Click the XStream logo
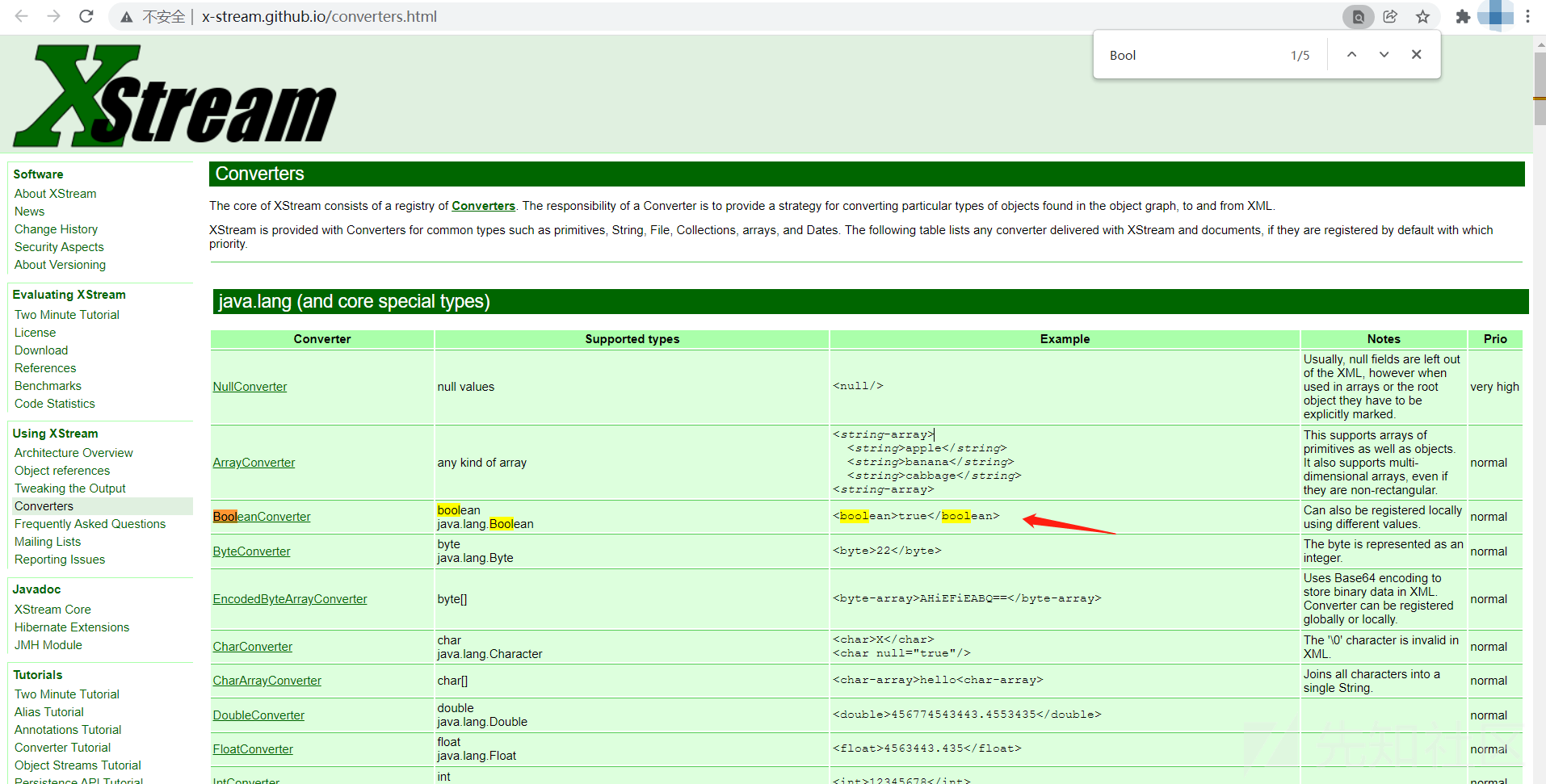The image size is (1546, 784). 174,95
